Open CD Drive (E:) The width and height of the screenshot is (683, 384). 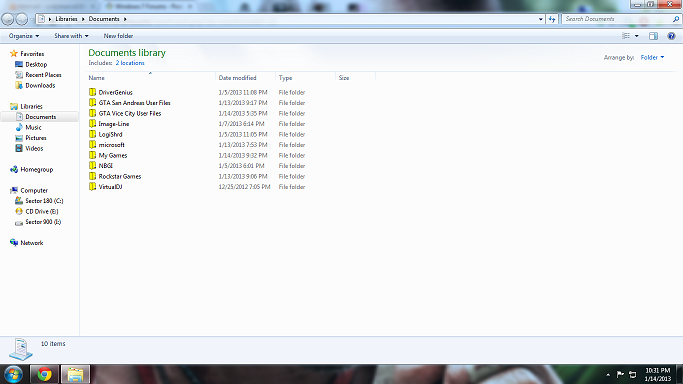pos(41,211)
